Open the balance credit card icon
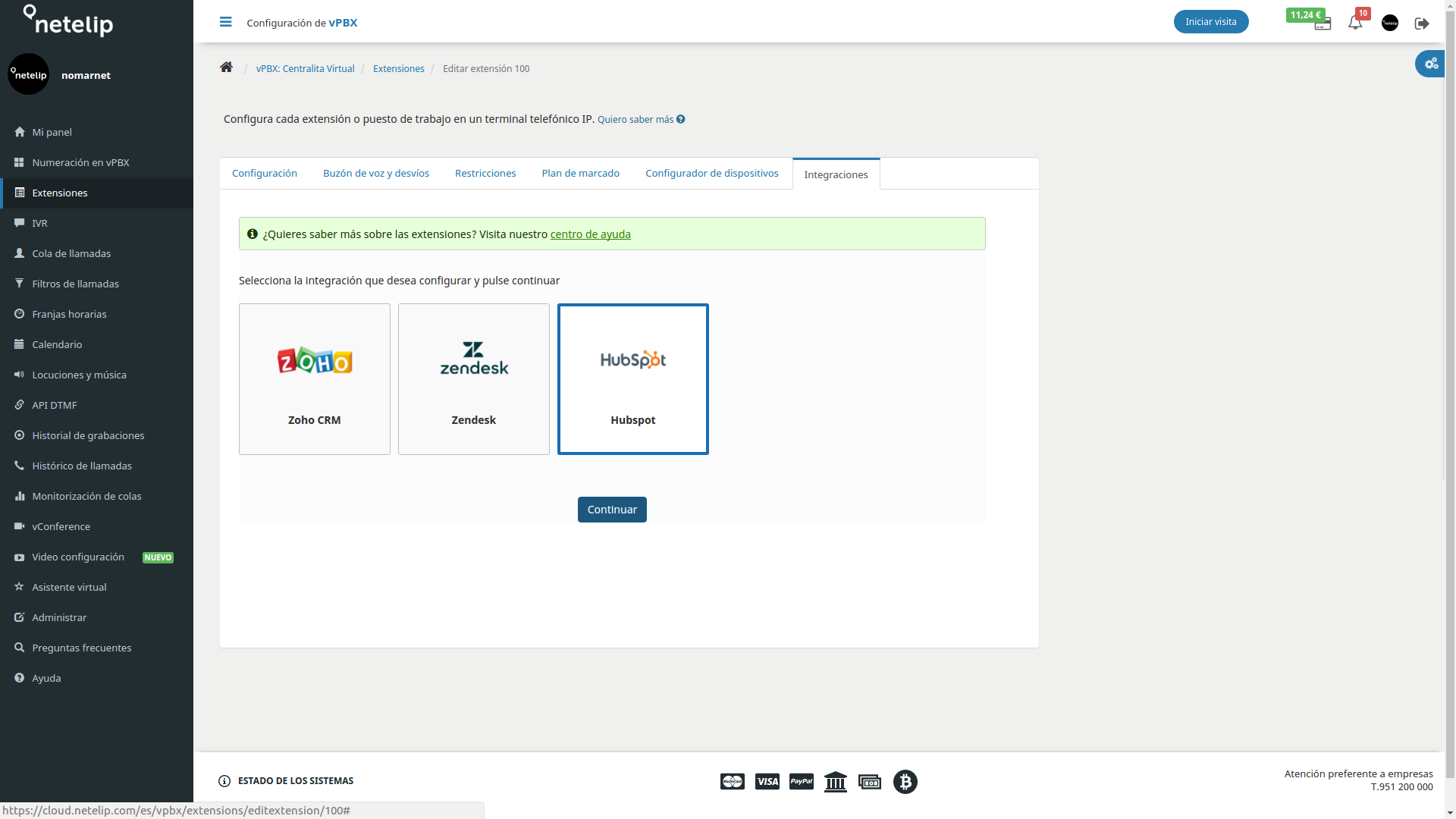 [1323, 25]
